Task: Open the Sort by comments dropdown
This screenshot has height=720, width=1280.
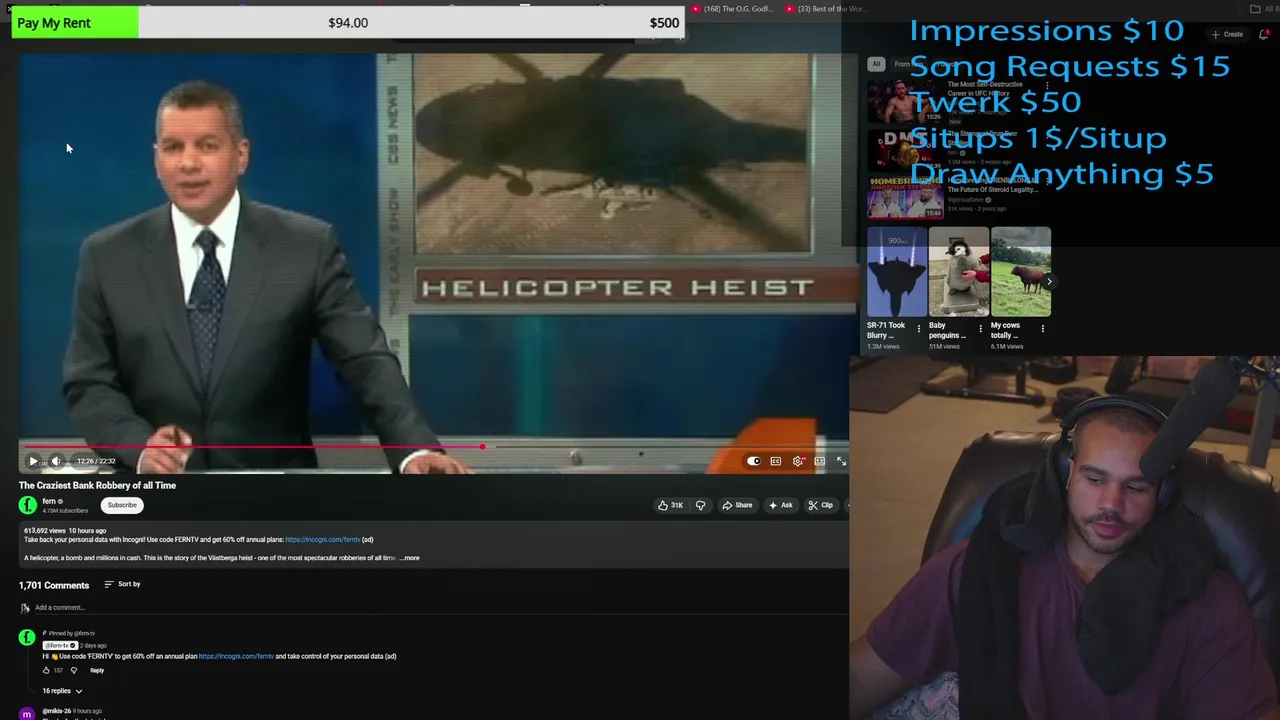Action: tap(122, 584)
